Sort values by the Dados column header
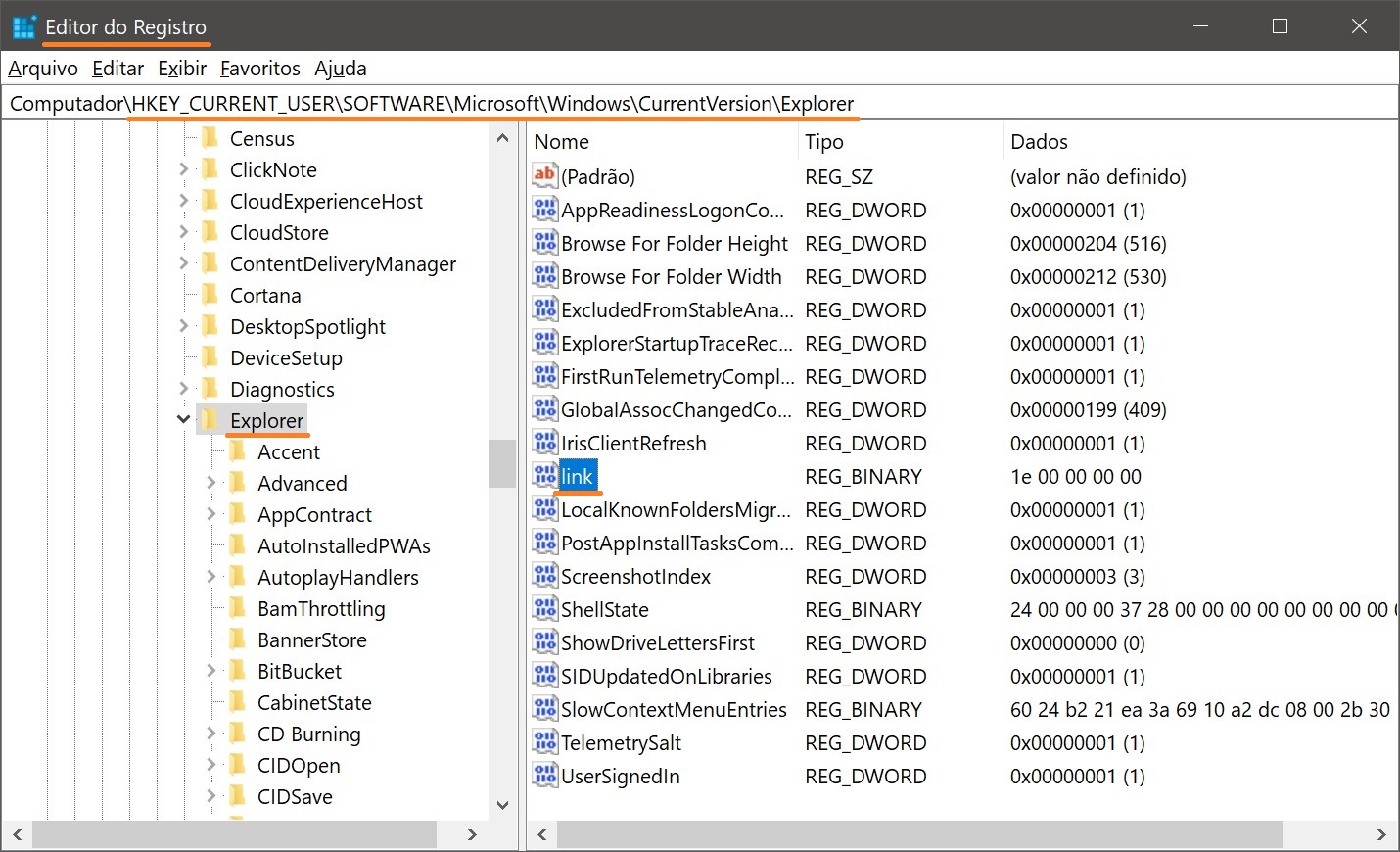 point(1200,142)
